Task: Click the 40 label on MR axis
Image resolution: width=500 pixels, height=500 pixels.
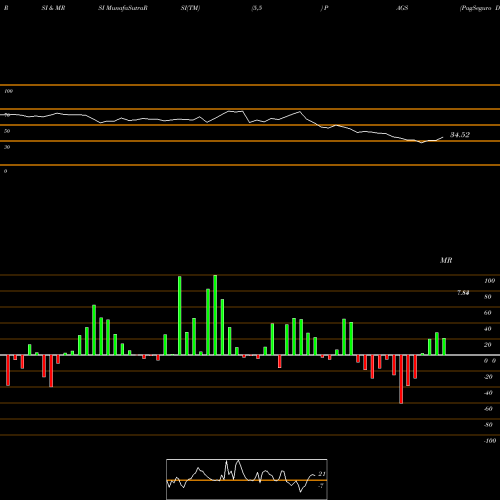Action: 488,329
